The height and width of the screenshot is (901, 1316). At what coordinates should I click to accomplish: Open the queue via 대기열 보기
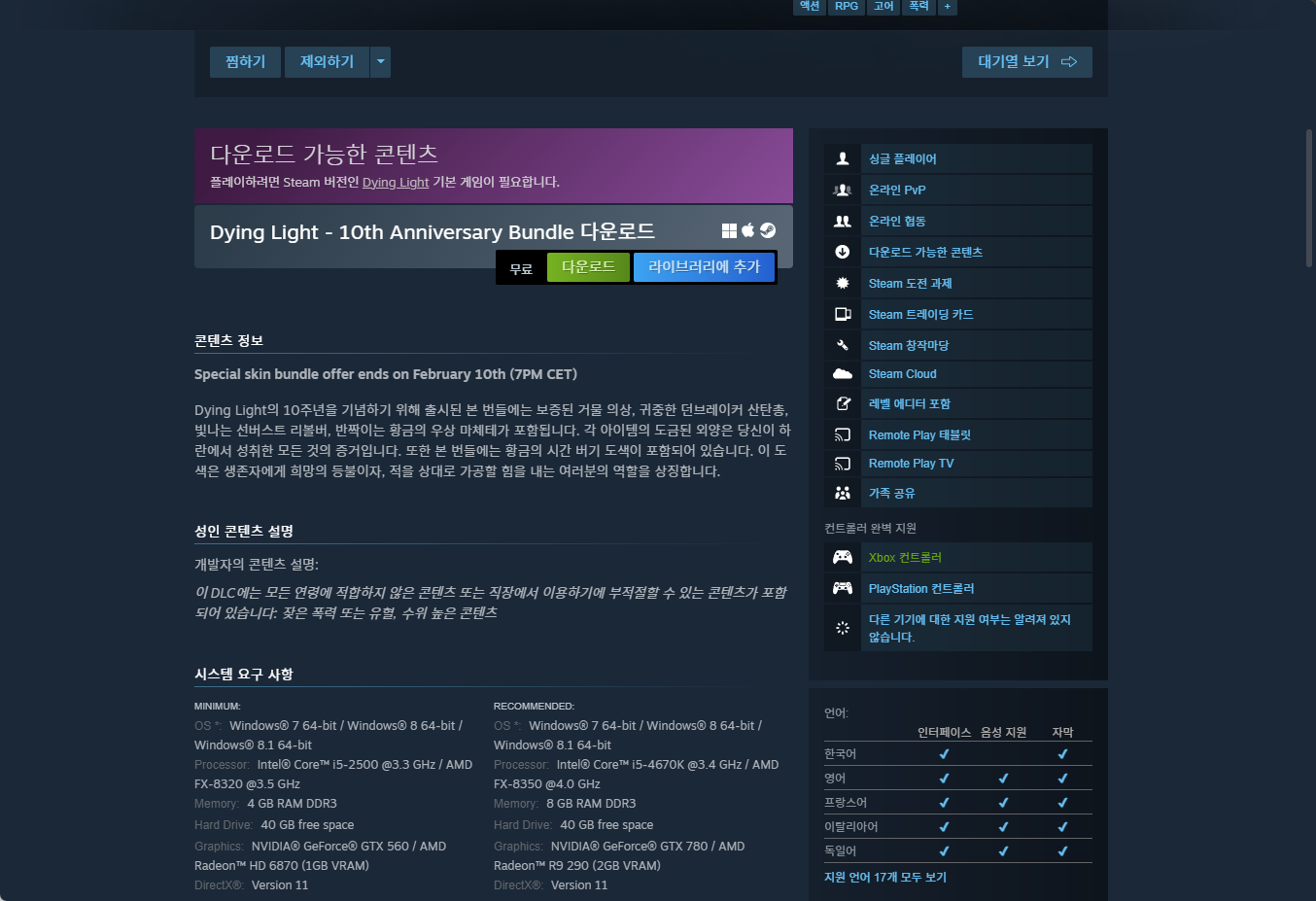[1027, 62]
